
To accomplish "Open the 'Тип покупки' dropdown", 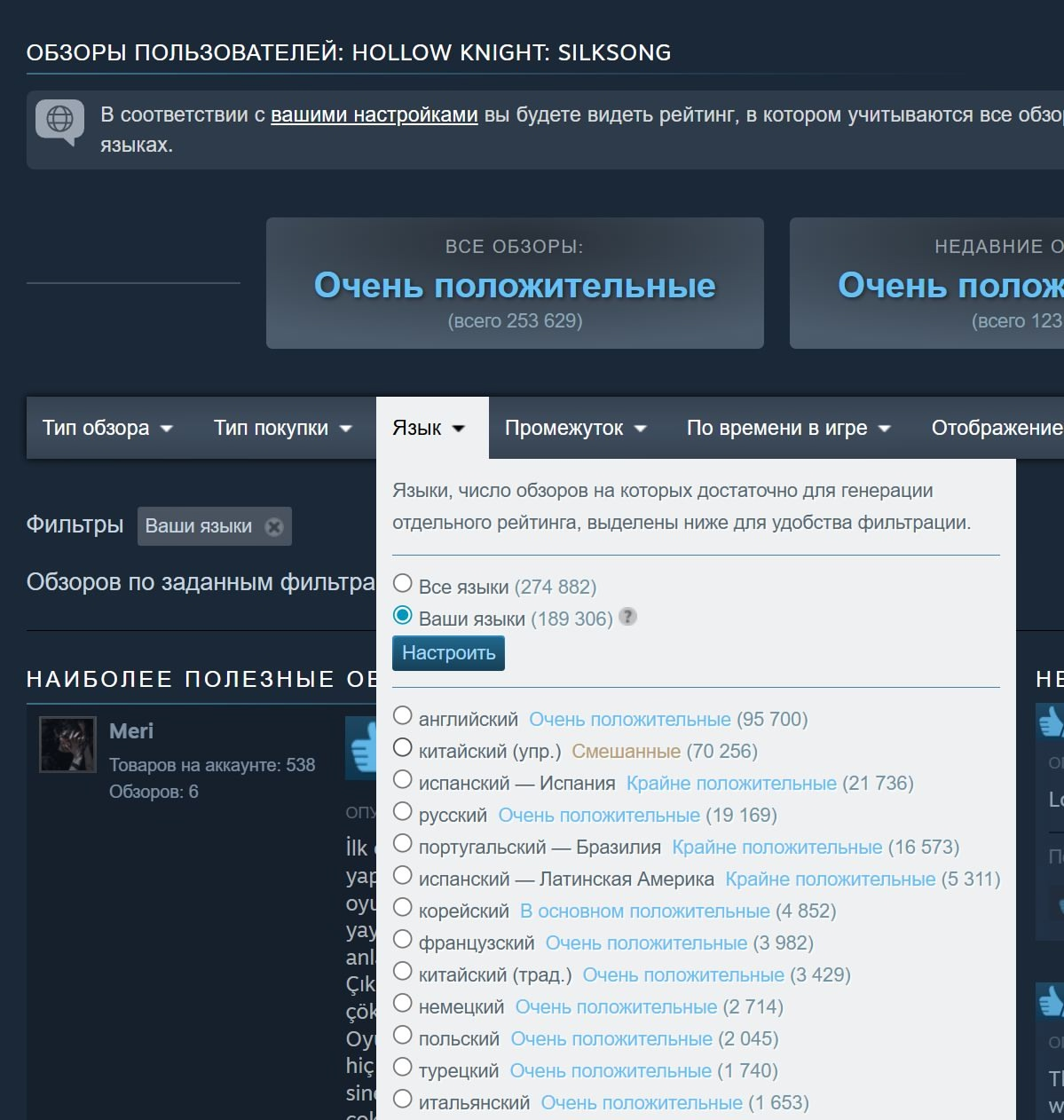I will [283, 428].
